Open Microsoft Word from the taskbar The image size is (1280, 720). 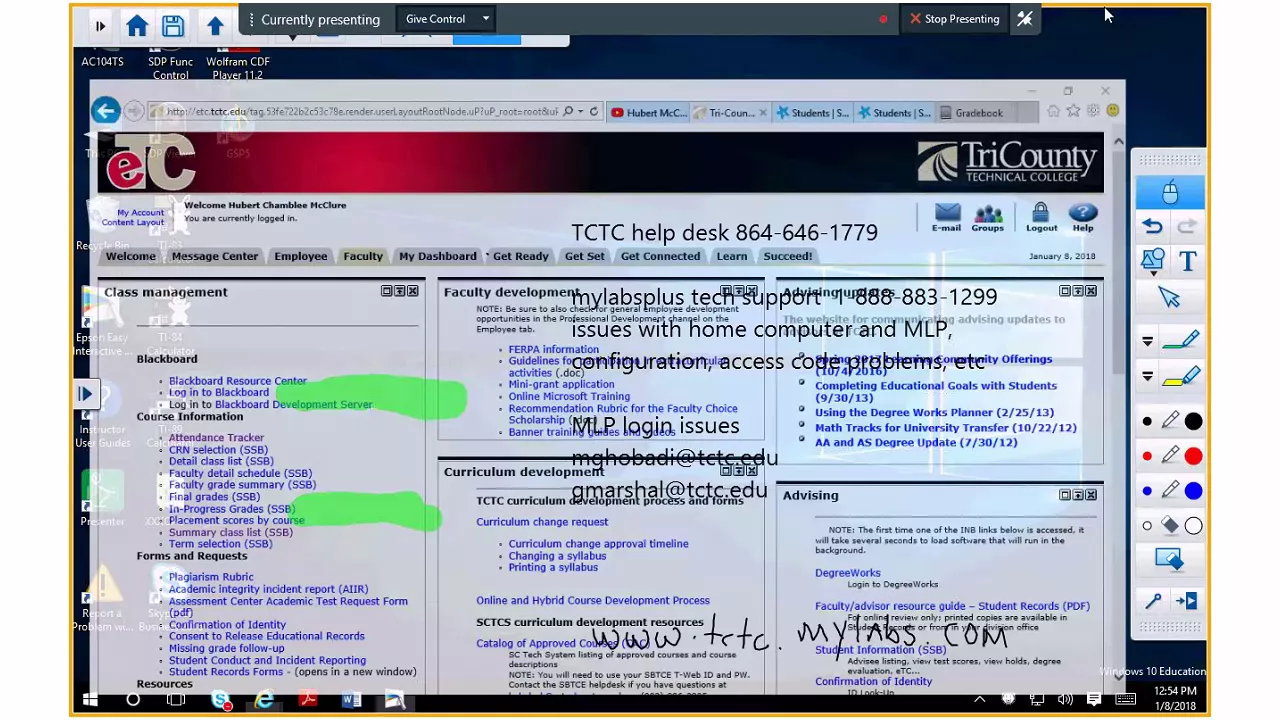pyautogui.click(x=351, y=699)
